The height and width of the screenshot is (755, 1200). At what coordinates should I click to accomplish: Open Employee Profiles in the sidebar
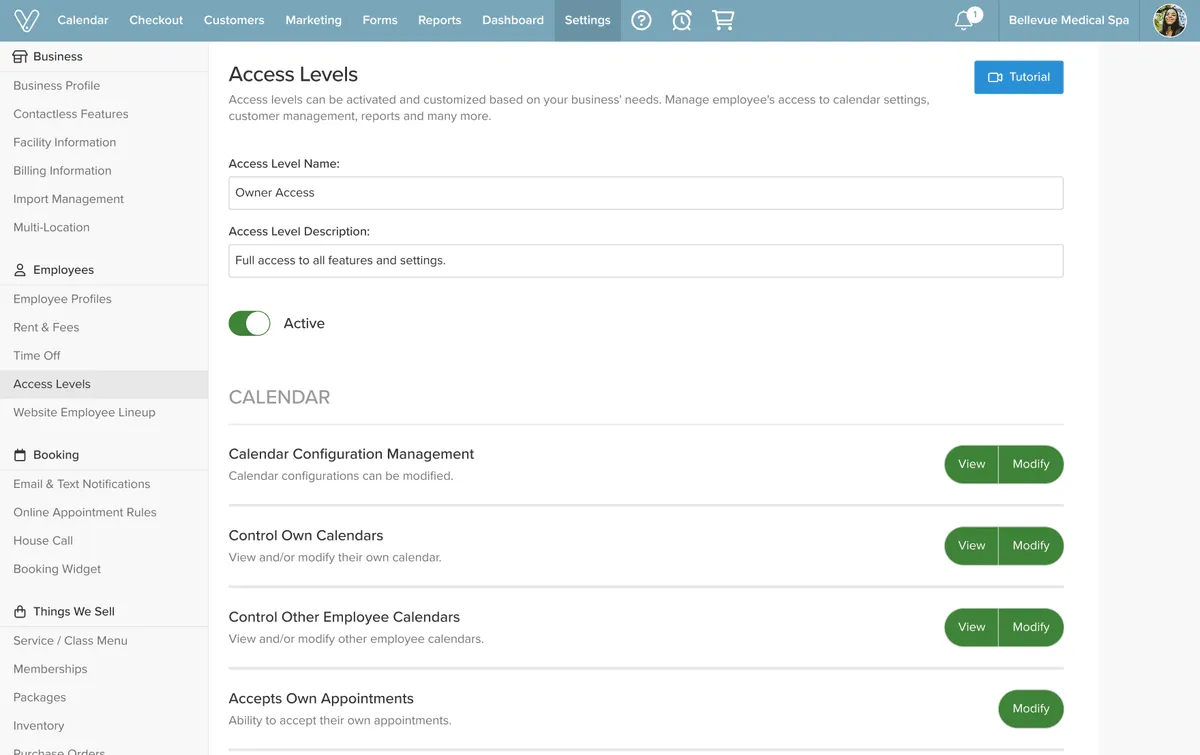62,299
